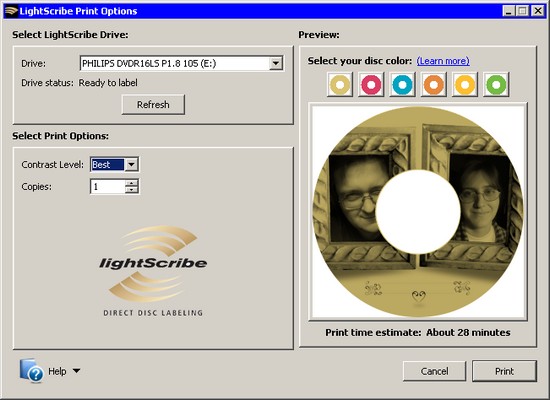The image size is (550, 400).
Task: Select the orange disc color
Action: click(x=434, y=85)
